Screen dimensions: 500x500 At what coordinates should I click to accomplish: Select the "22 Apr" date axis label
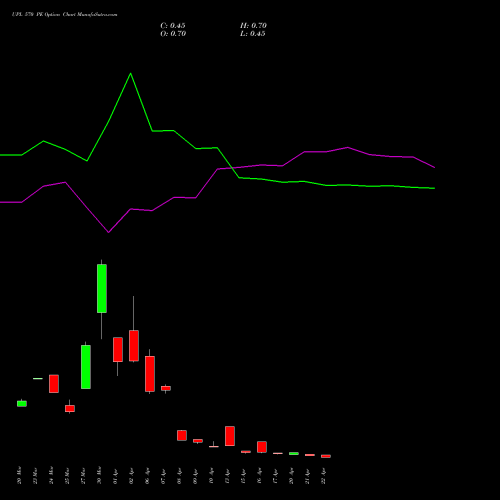(323, 476)
